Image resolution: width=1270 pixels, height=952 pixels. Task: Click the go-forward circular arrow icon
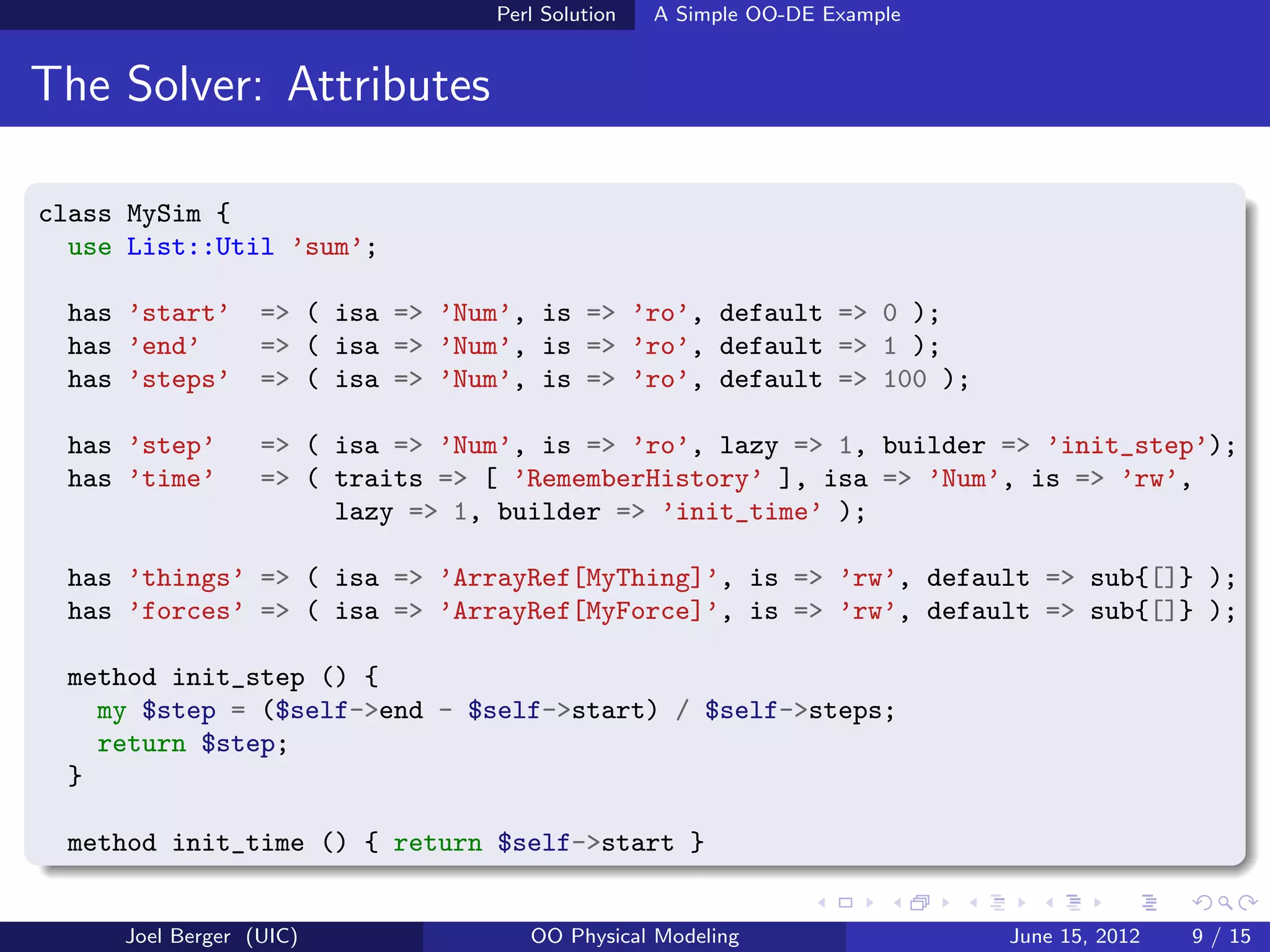click(1248, 903)
